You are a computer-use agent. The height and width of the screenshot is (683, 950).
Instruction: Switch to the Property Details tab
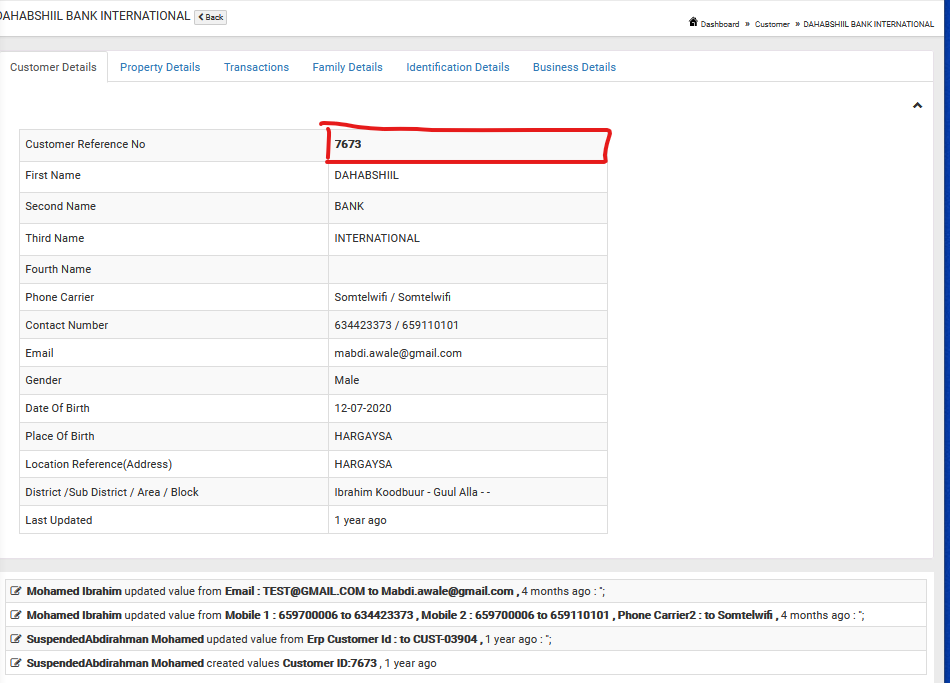pos(160,67)
